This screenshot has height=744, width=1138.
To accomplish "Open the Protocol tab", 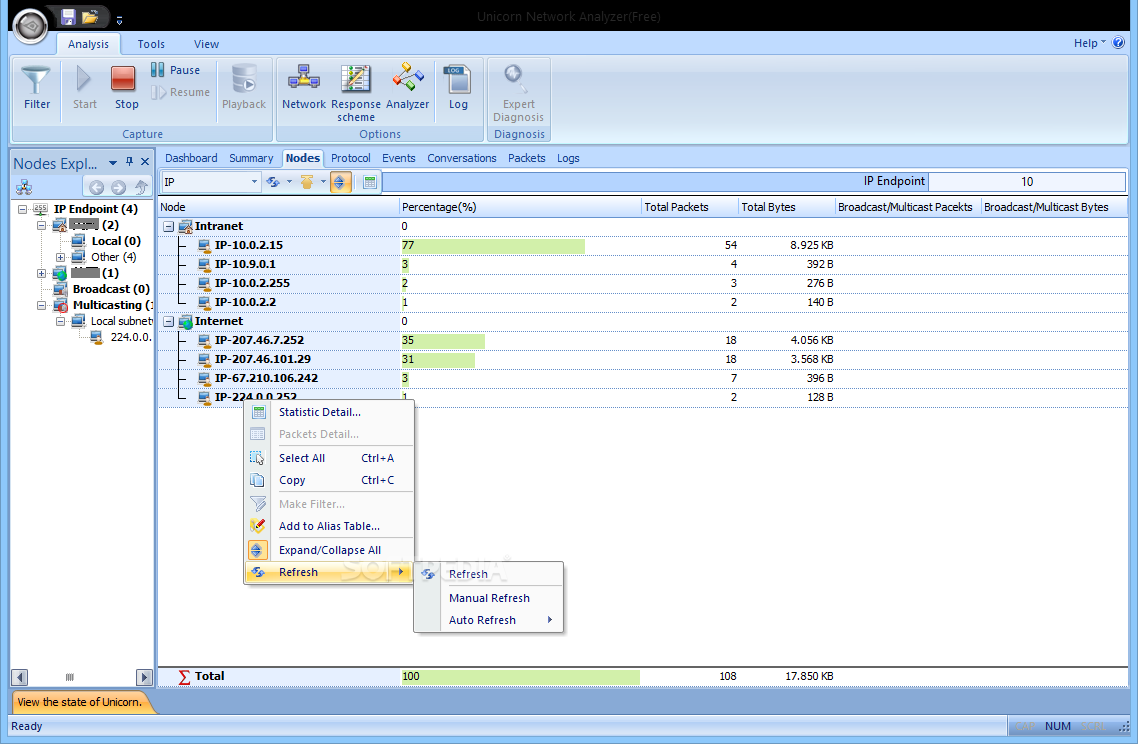I will (x=351, y=158).
